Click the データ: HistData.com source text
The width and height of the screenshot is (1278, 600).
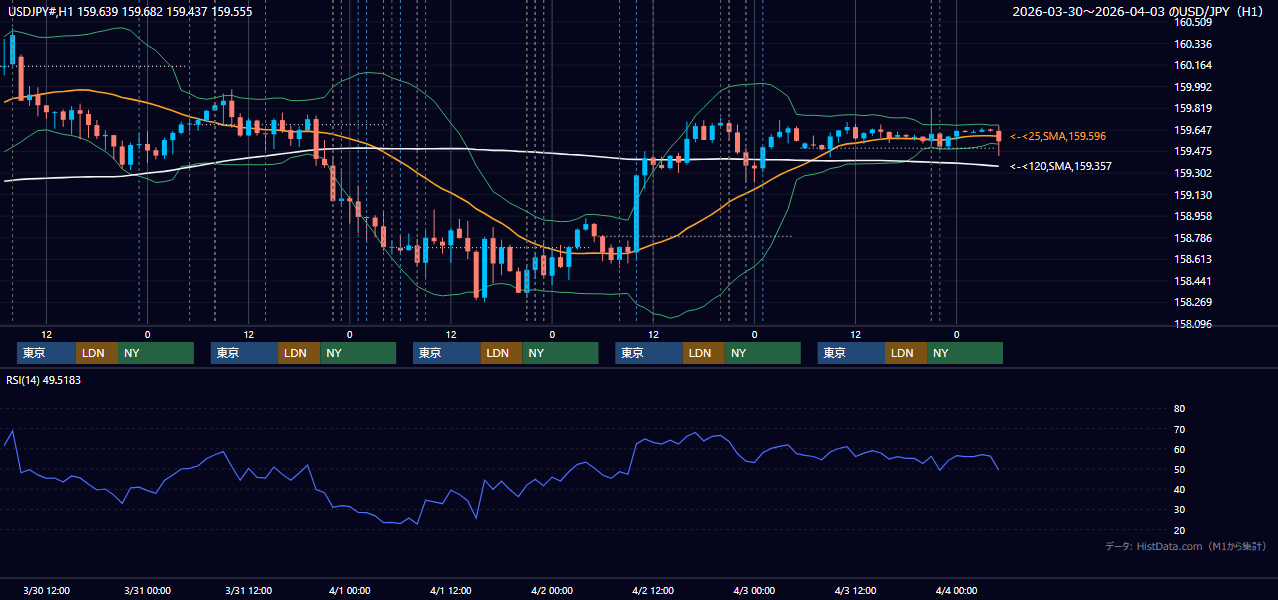click(x=1186, y=547)
